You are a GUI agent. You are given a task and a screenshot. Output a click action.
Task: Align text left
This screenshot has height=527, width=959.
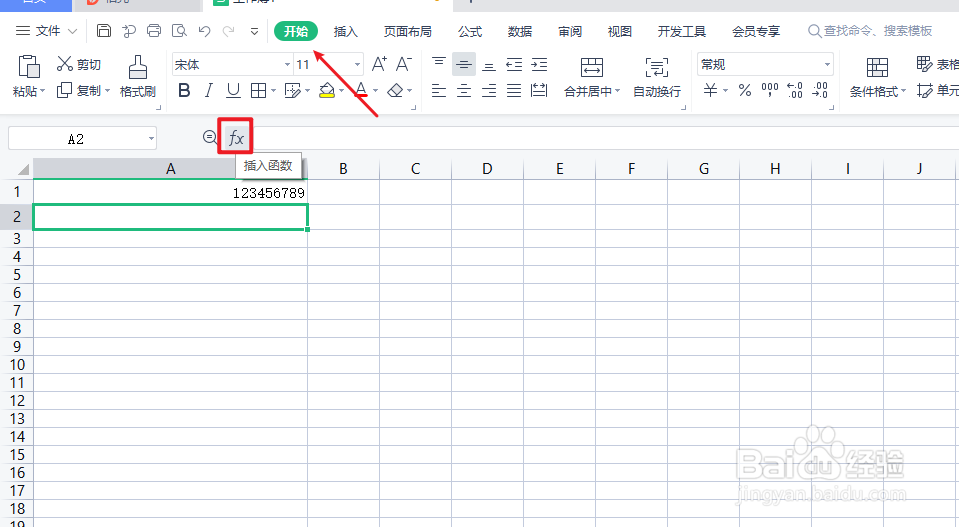pyautogui.click(x=439, y=90)
